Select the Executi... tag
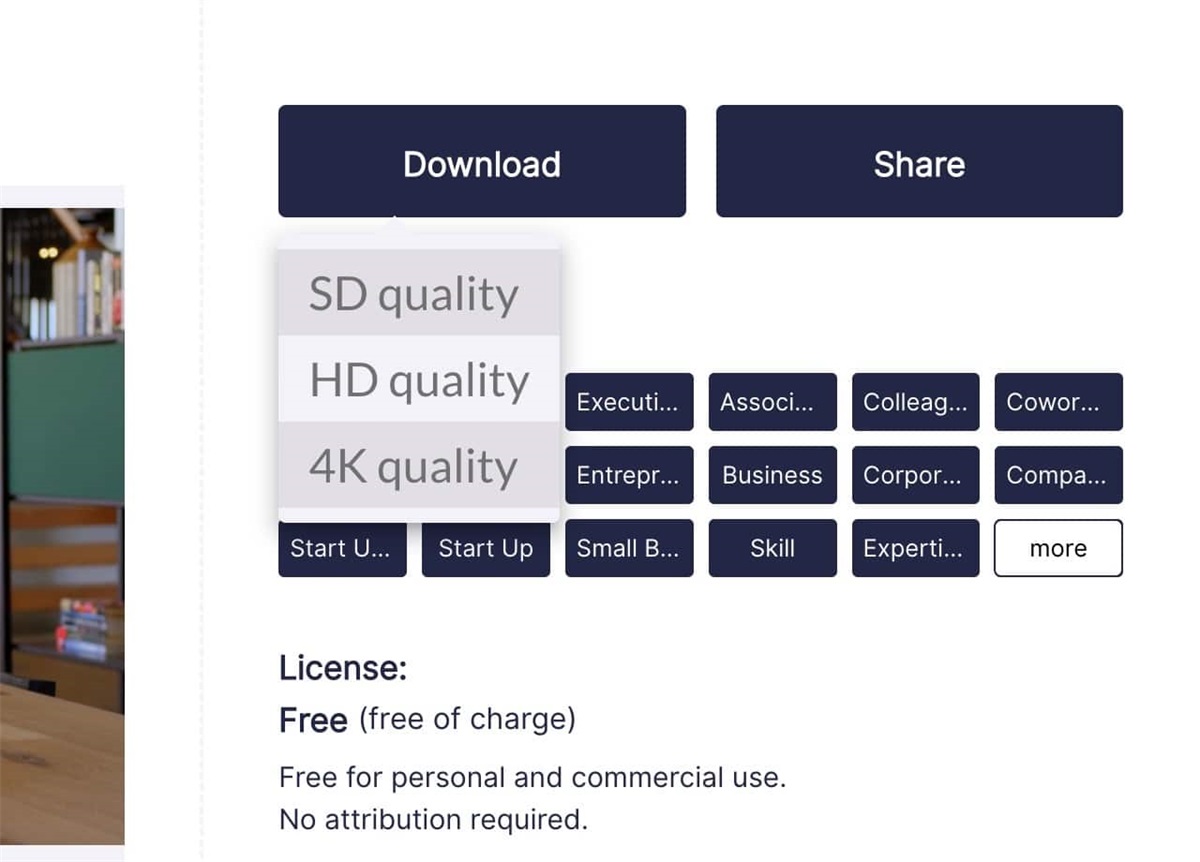Viewport: 1200px width, 862px height. (x=629, y=402)
